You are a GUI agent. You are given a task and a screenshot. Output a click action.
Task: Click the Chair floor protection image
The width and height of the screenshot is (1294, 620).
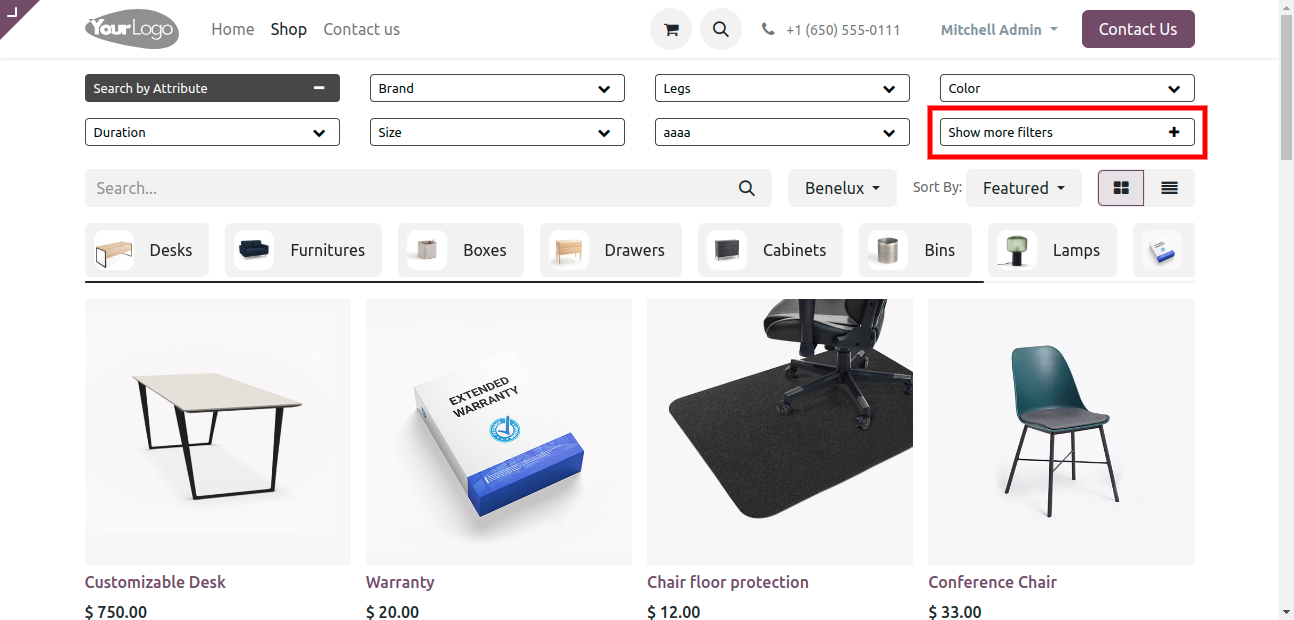[780, 432]
